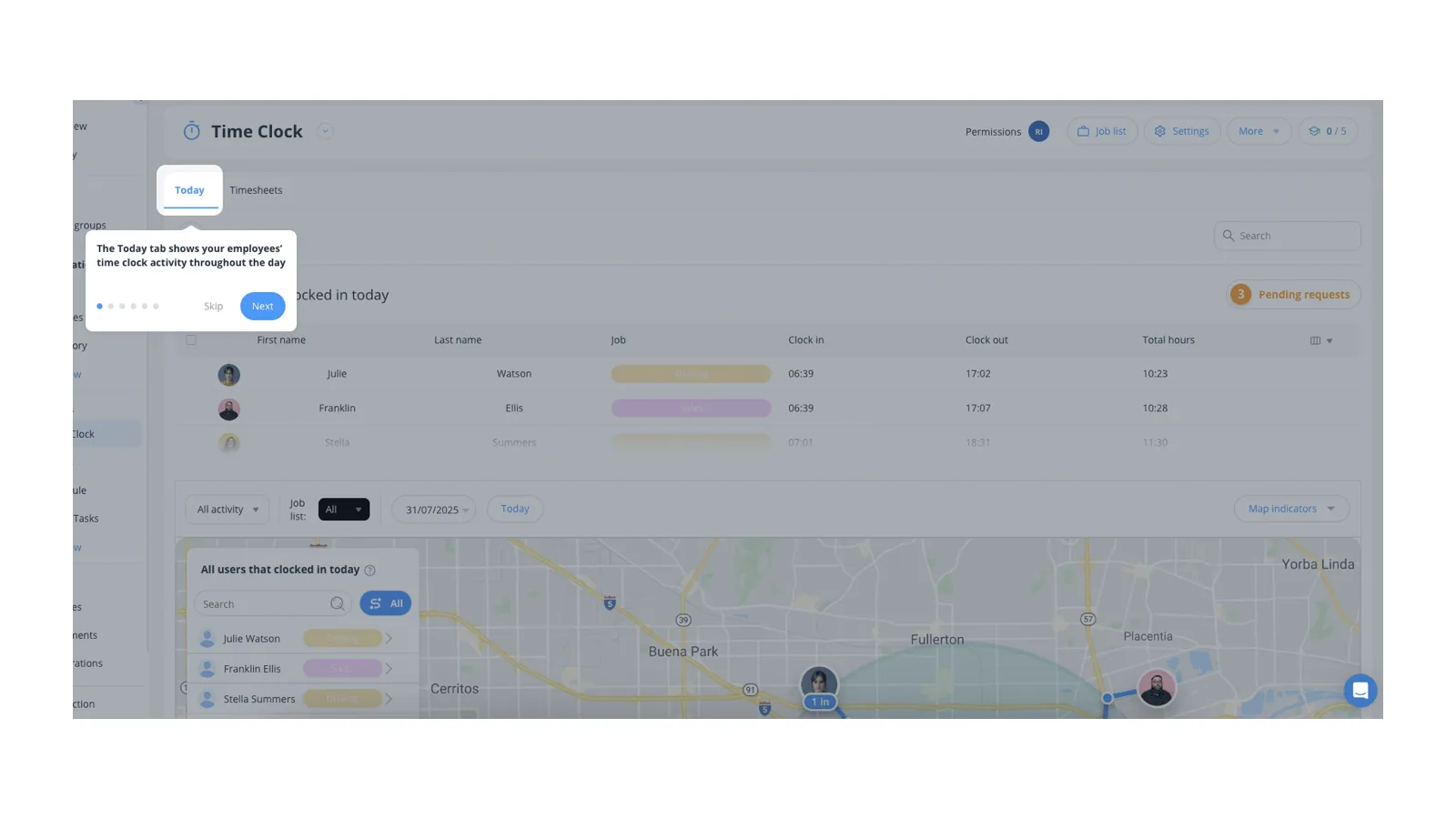This screenshot has width=1456, height=819.
Task: Click the Today button beside date picker
Action: coord(515,509)
